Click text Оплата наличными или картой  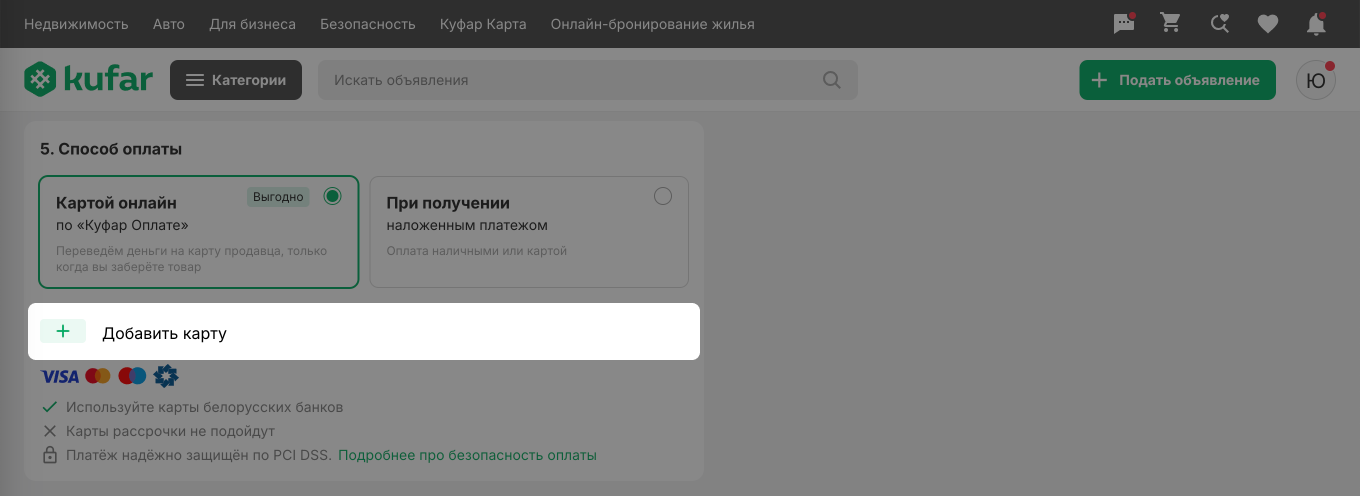pos(477,250)
